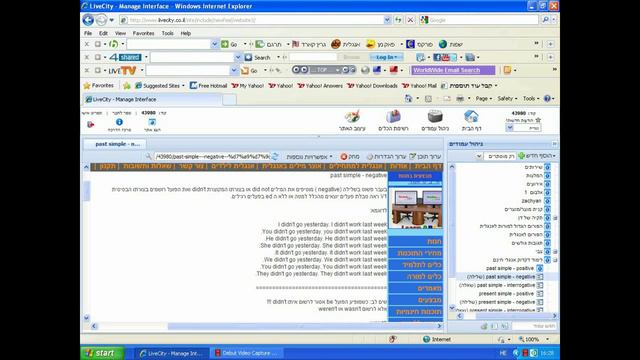Click the magnifier icon left of URL field
Image resolution: width=640 pixels, height=360 pixels.
pos(149,156)
